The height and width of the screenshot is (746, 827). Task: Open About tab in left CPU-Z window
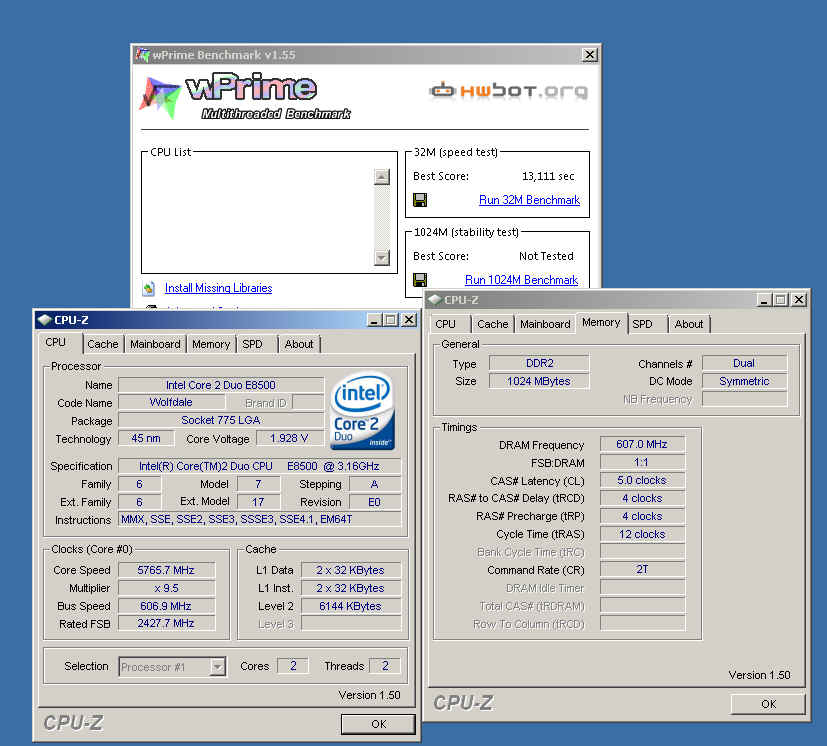[x=299, y=345]
